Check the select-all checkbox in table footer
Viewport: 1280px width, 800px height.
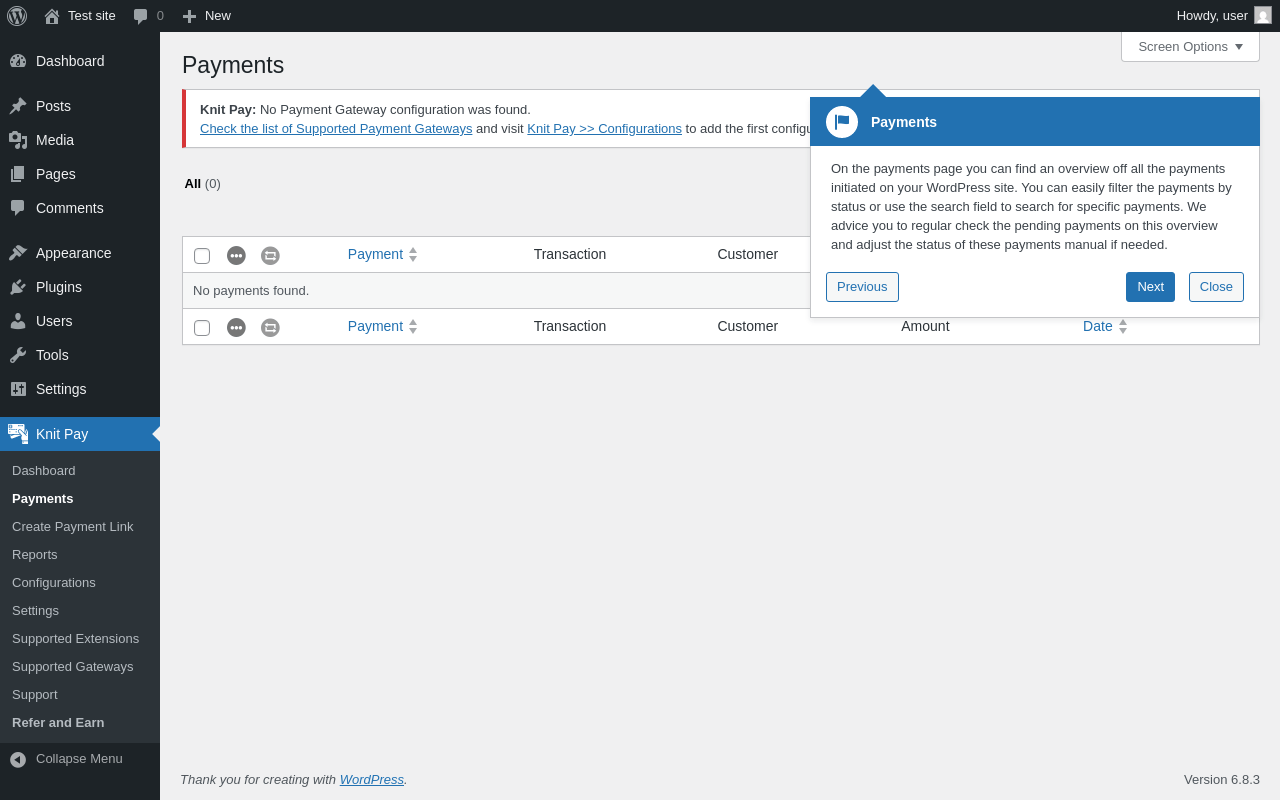click(x=202, y=328)
